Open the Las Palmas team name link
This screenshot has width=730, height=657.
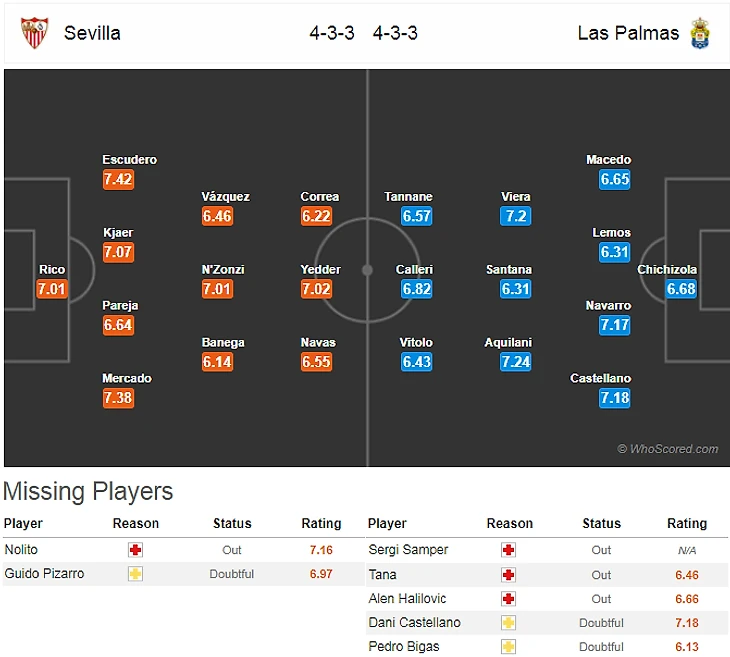click(628, 33)
